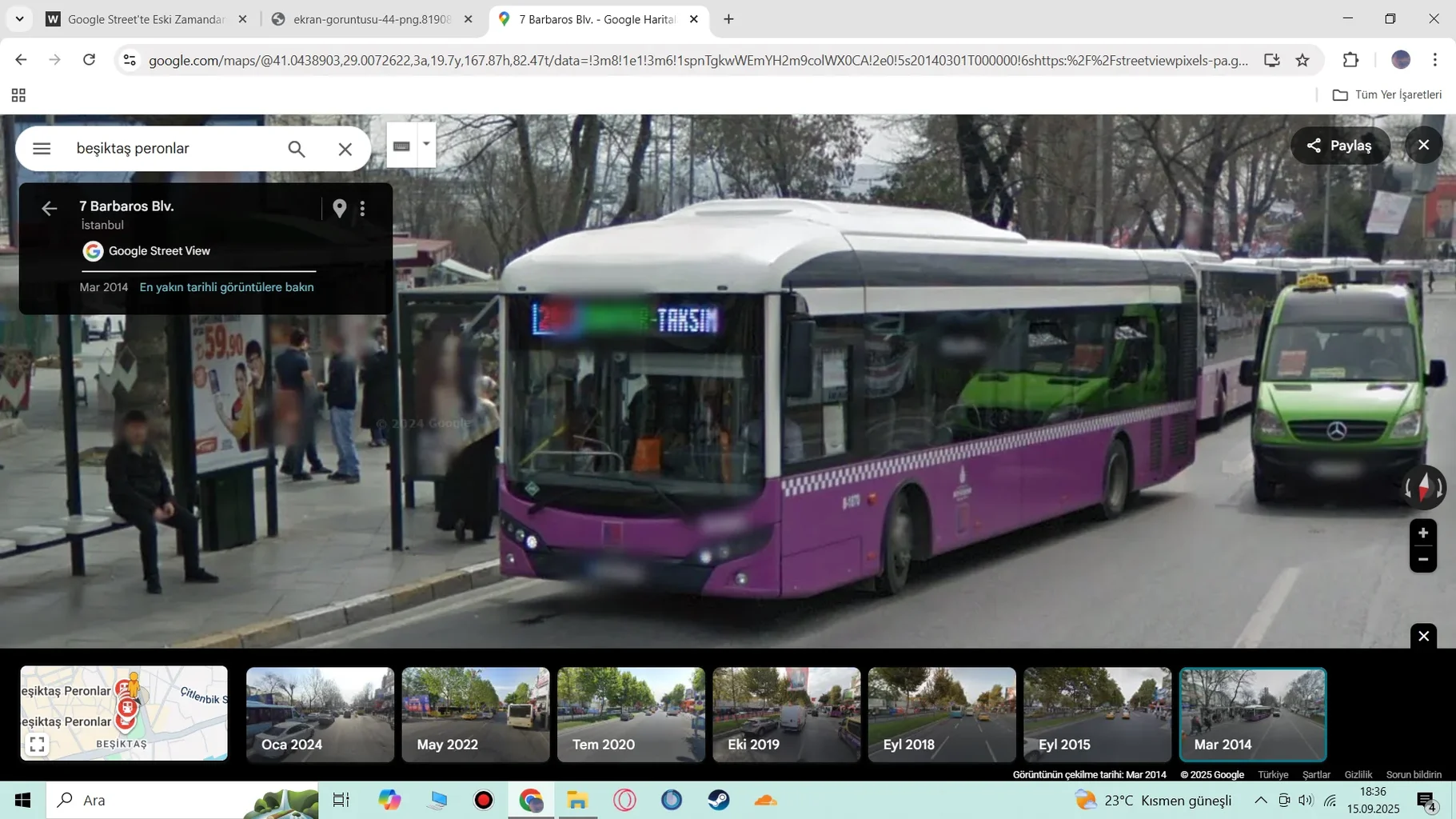This screenshot has height=819, width=1456.
Task: Click the search magnifier icon
Action: 297,149
